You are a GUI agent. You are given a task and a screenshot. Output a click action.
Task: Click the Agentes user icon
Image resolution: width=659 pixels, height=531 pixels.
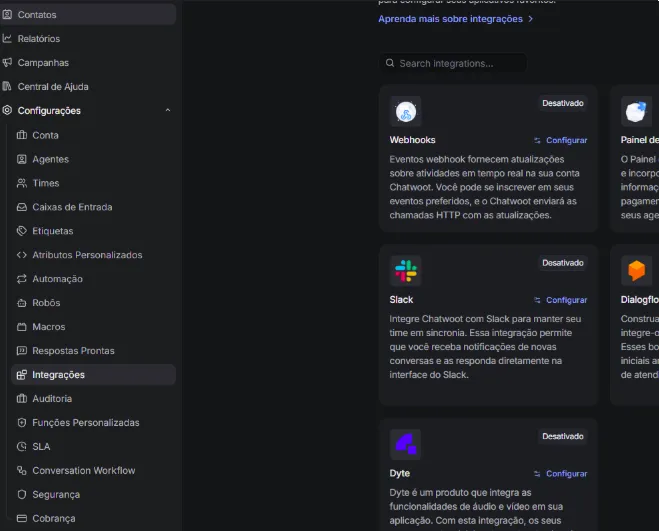click(x=22, y=159)
